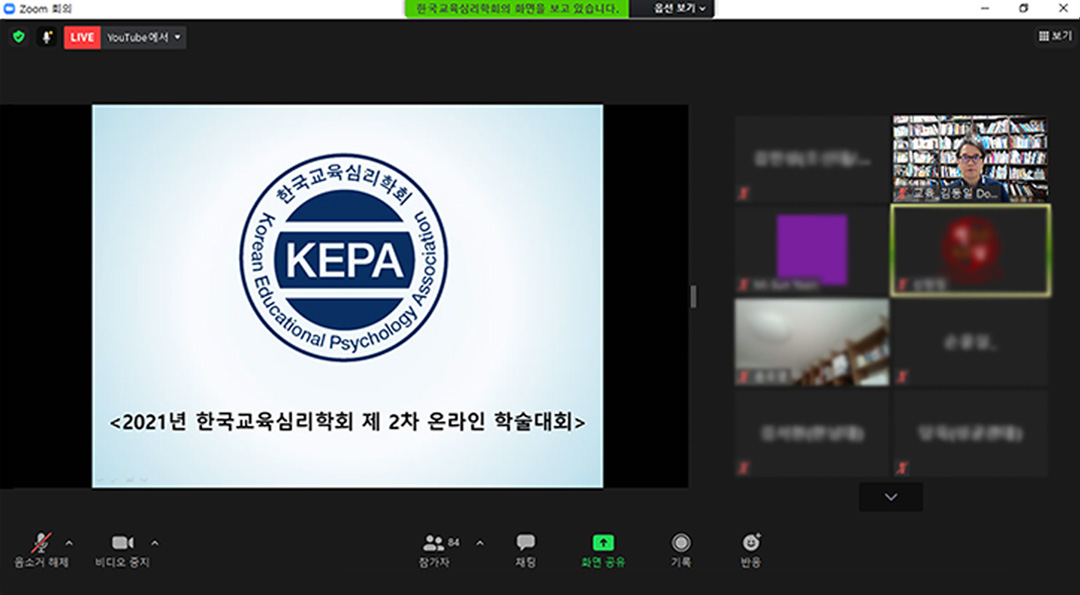Click the red LIVE badge
Screen dimensions: 1080x595
coord(81,36)
